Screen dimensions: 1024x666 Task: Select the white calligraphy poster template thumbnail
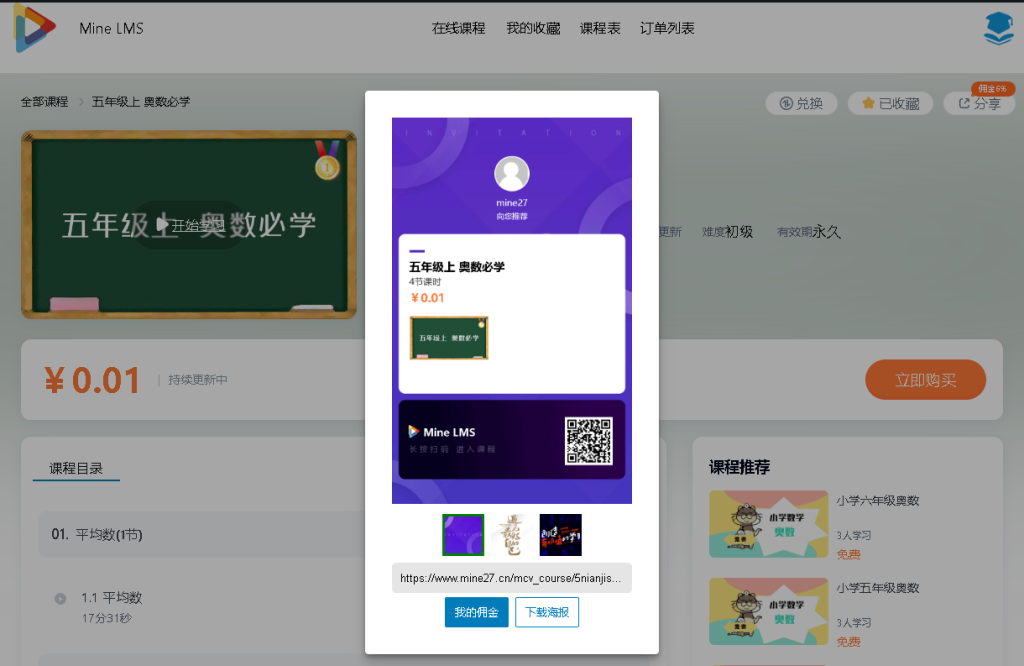pos(512,535)
